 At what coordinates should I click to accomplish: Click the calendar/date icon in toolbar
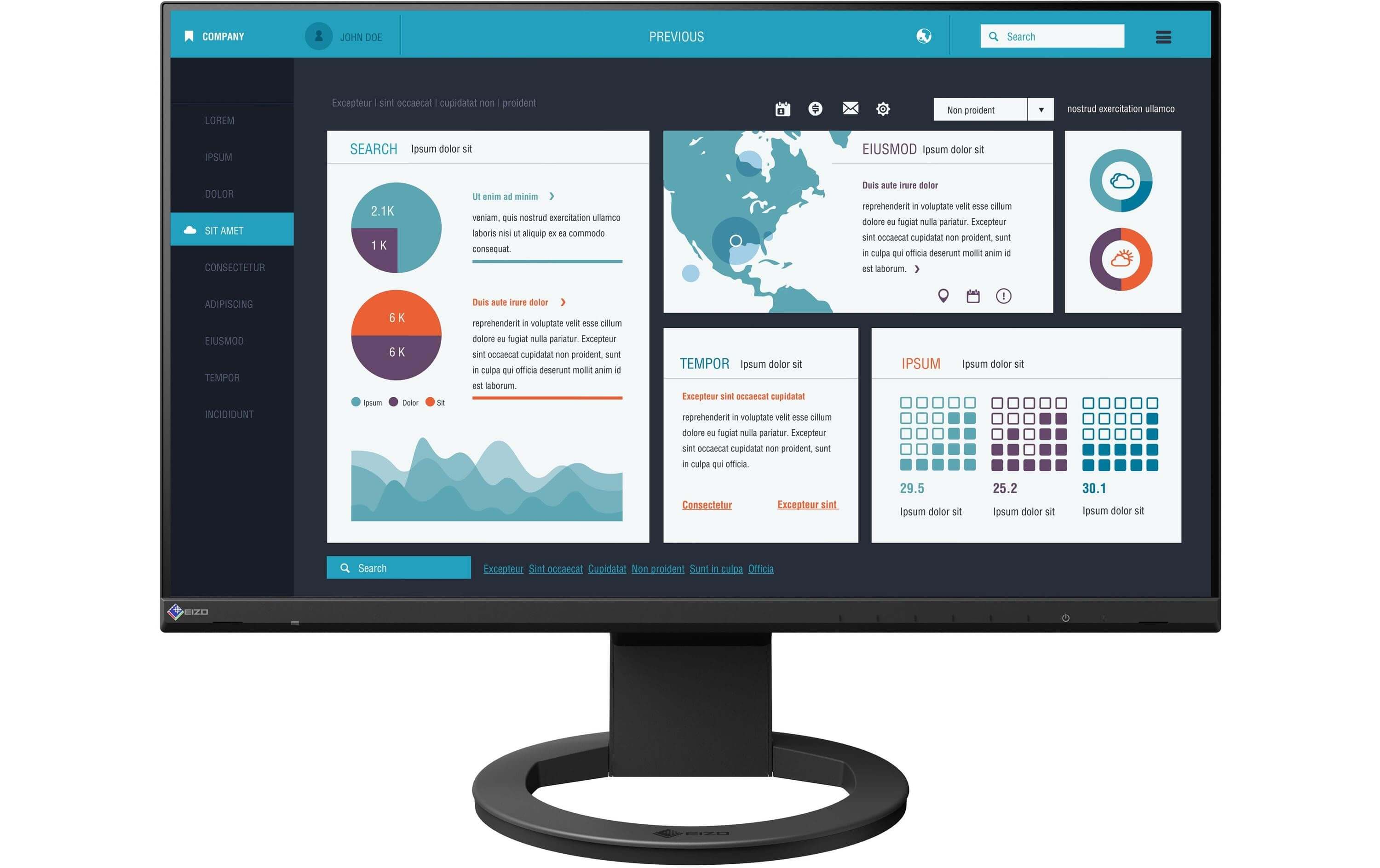[783, 108]
